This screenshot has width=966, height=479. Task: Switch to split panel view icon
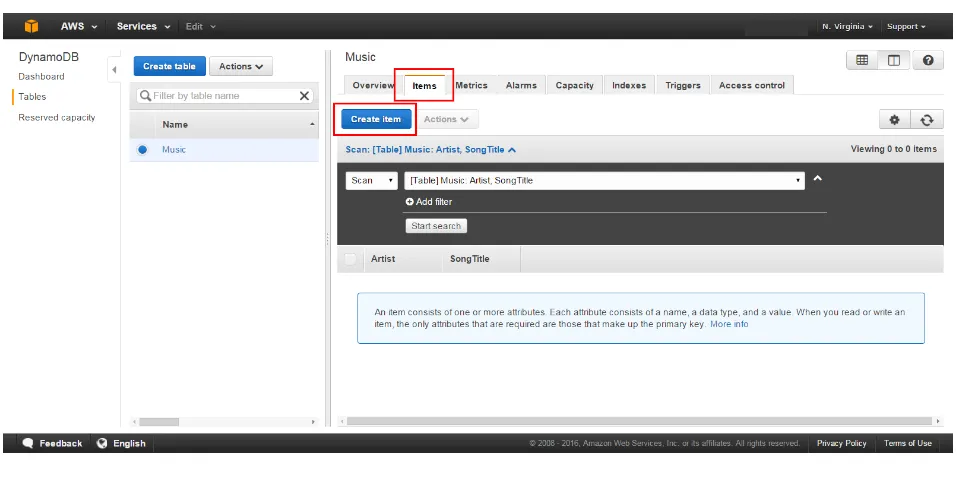click(x=894, y=60)
